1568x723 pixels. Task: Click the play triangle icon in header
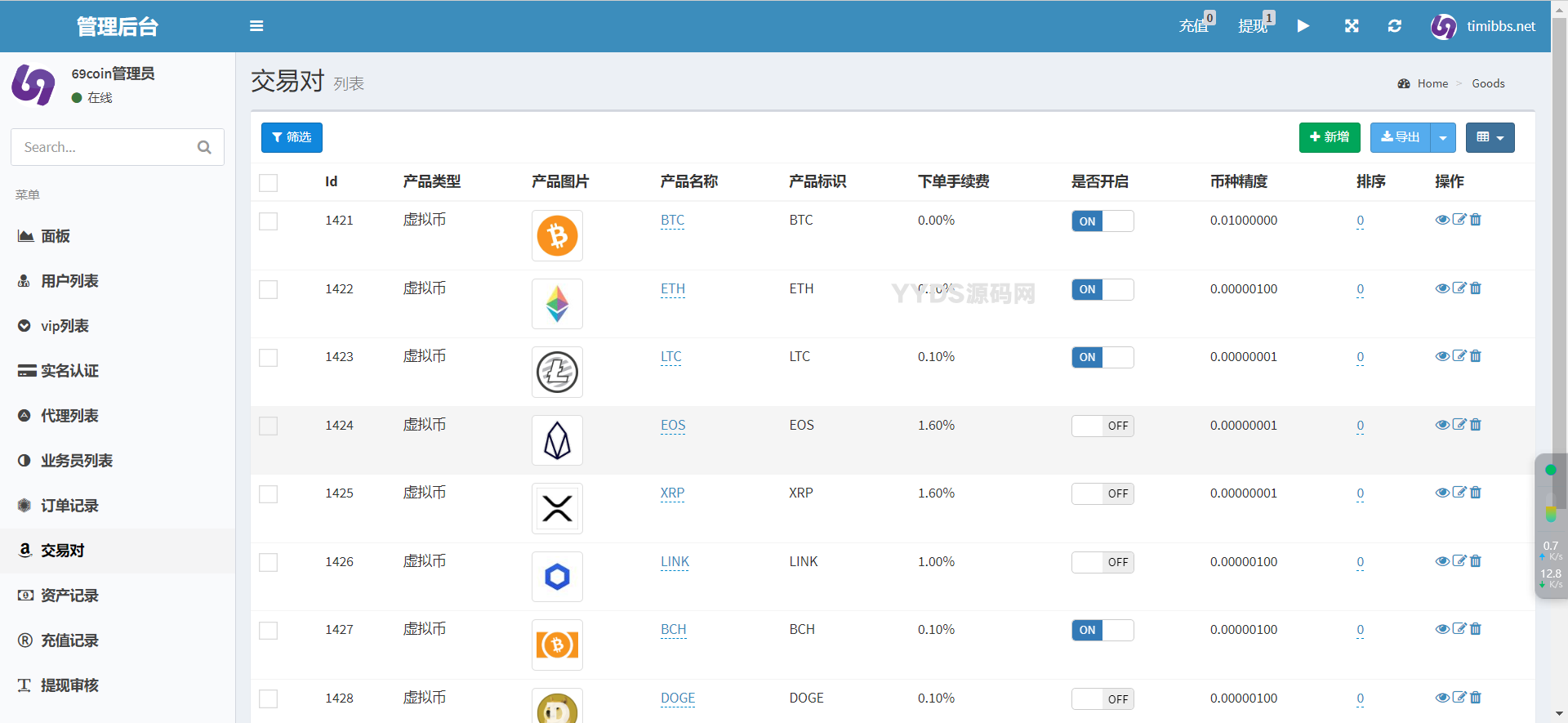pyautogui.click(x=1303, y=26)
